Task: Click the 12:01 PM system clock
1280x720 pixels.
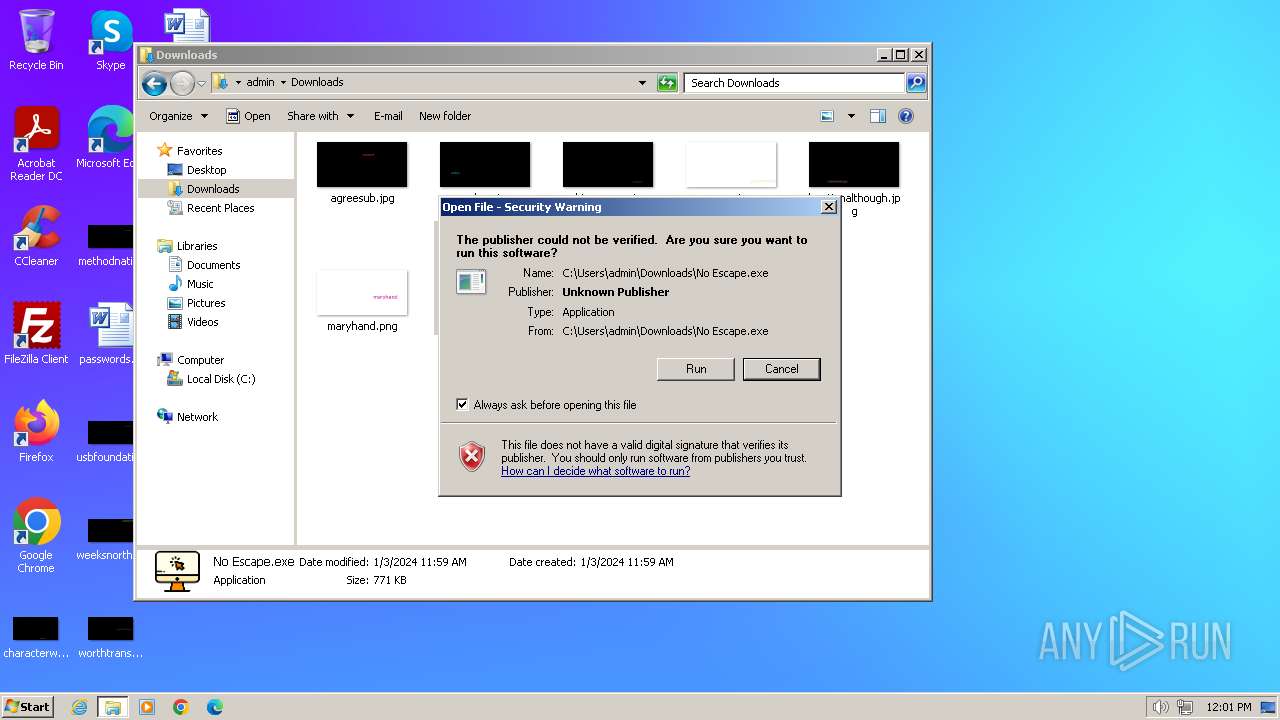Action: point(1229,707)
